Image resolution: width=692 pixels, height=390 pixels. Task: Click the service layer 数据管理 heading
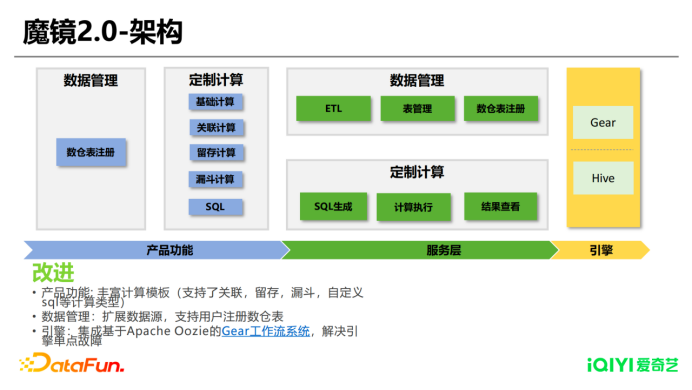pyautogui.click(x=417, y=80)
